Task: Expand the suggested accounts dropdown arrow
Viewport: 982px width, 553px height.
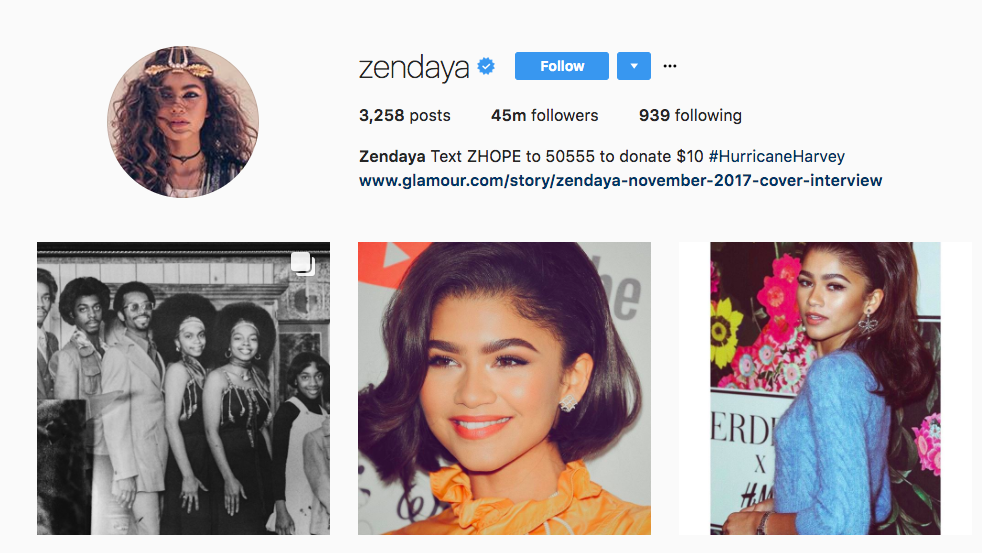Action: coord(634,66)
